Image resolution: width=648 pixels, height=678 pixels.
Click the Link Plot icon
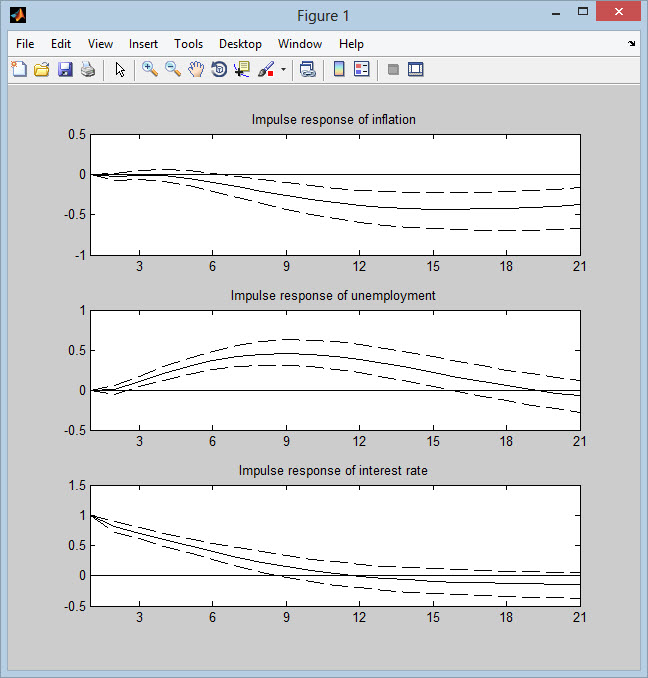point(307,69)
